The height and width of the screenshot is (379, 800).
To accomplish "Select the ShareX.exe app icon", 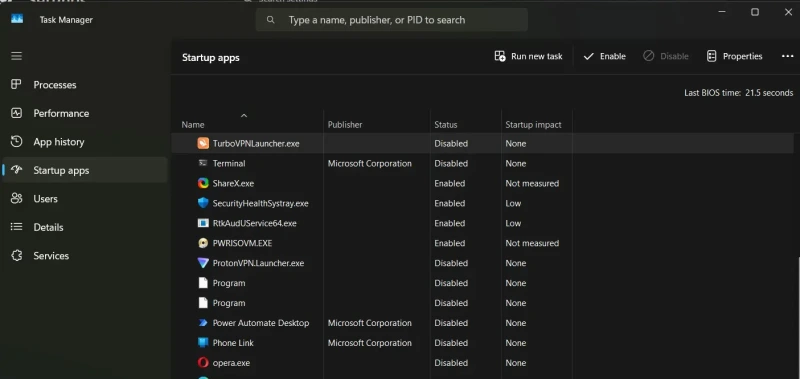I will pos(203,183).
